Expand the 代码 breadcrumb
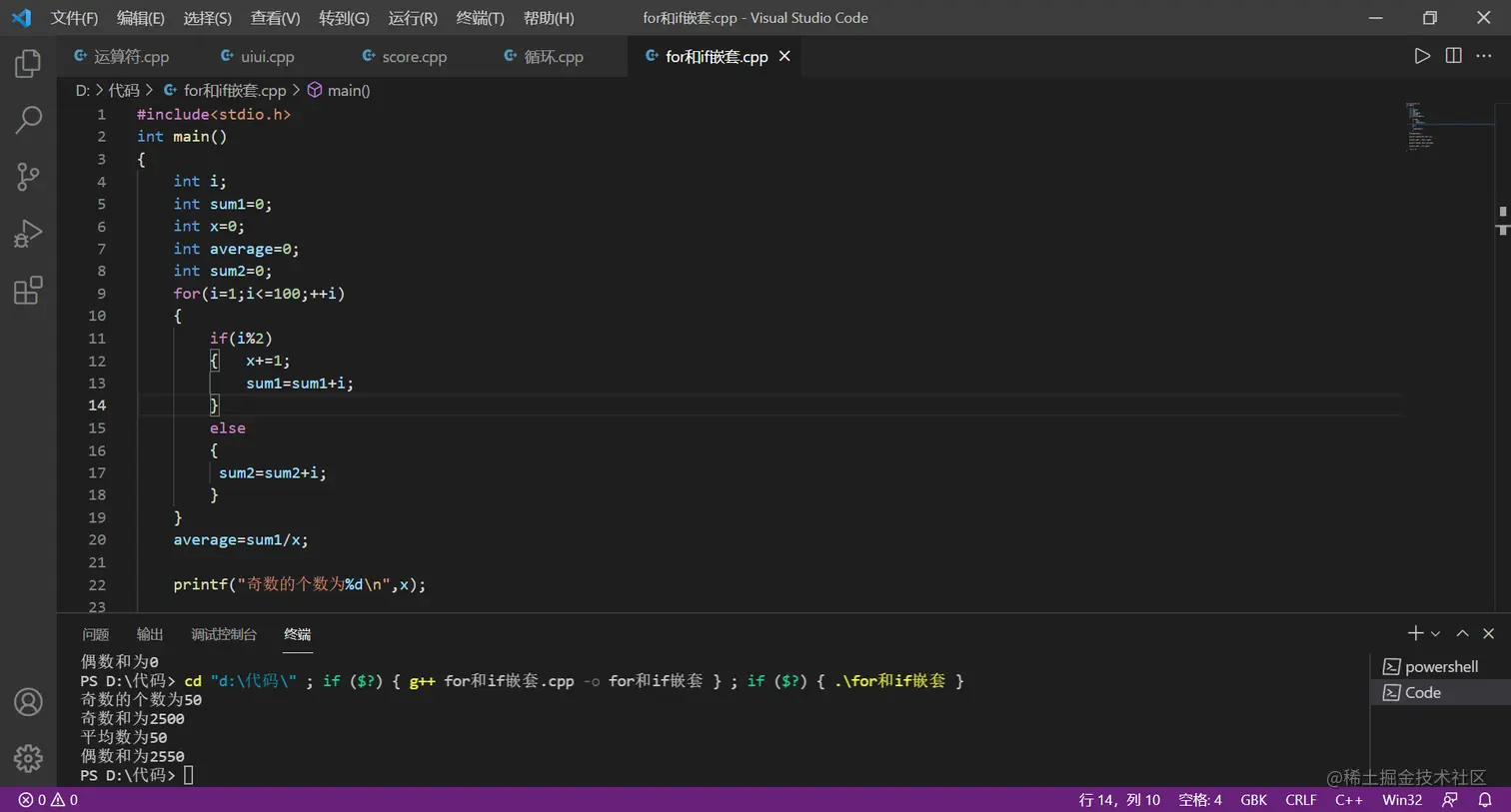The width and height of the screenshot is (1511, 812). [124, 90]
